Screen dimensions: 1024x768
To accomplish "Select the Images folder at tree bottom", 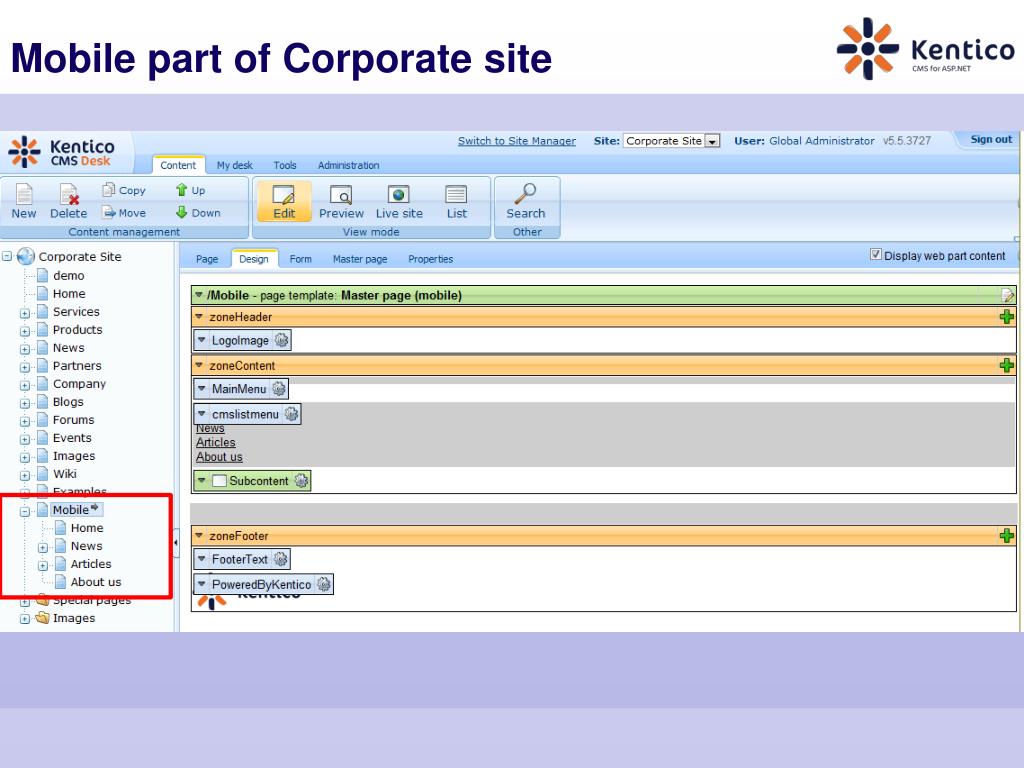I will [74, 618].
